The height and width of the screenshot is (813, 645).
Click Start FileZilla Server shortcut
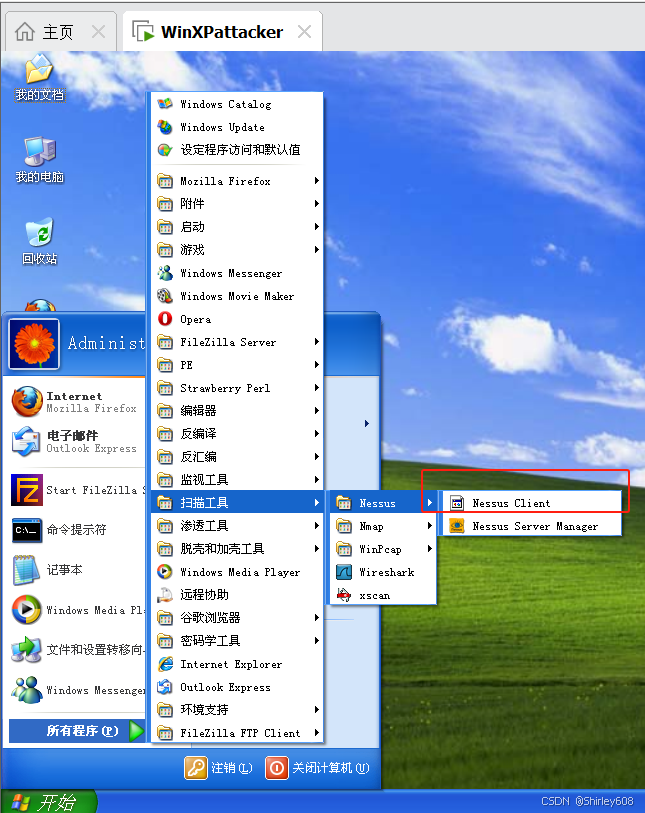tap(77, 490)
